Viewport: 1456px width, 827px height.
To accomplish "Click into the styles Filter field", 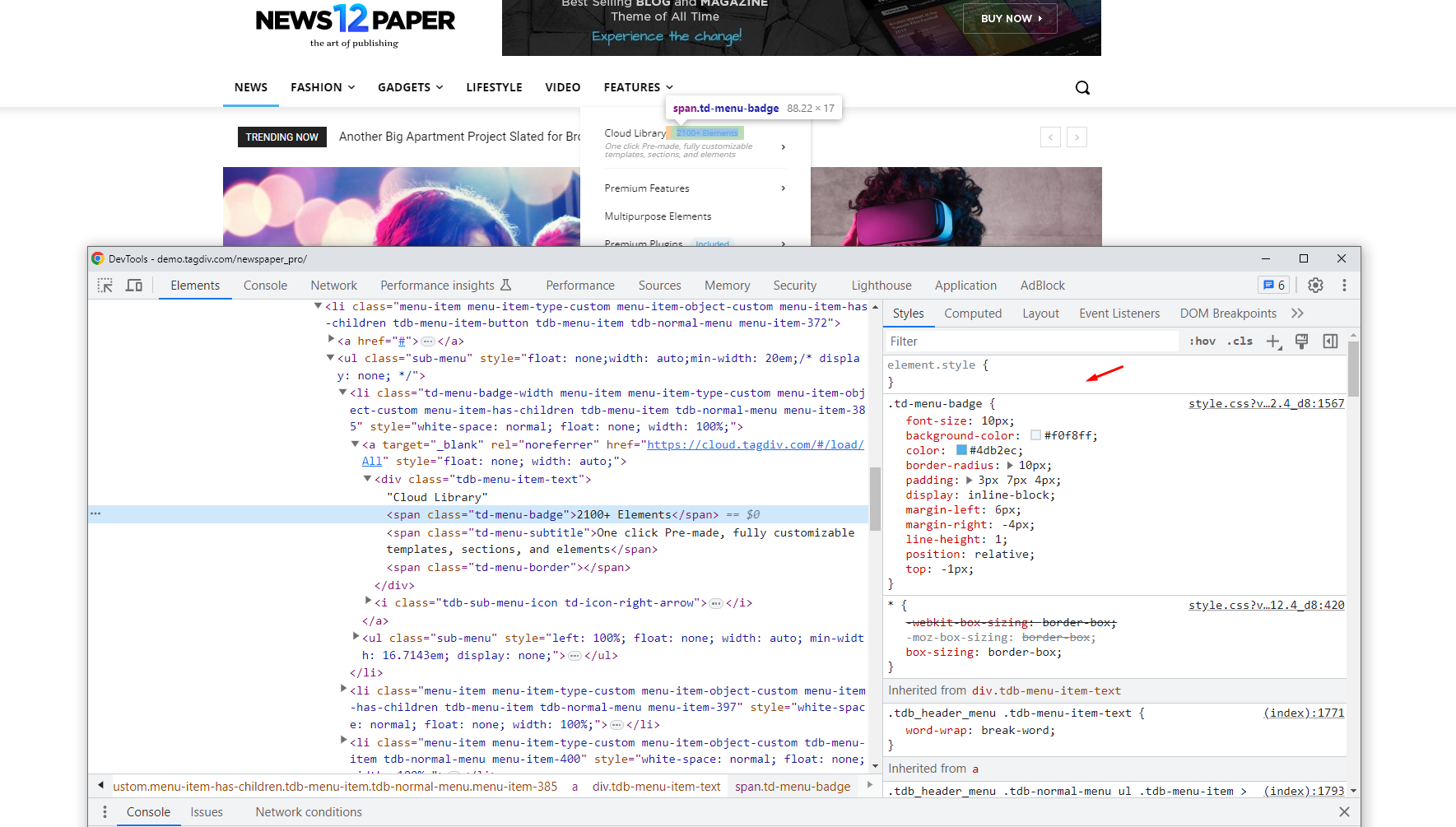I will point(1031,341).
